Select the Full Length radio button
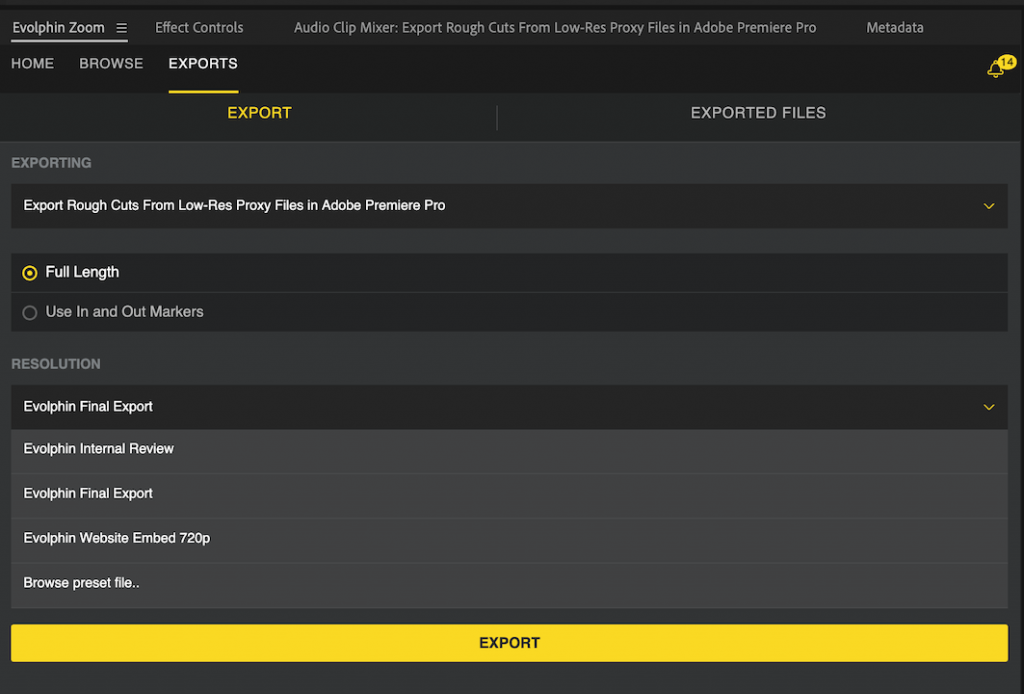1024x694 pixels. (x=30, y=272)
